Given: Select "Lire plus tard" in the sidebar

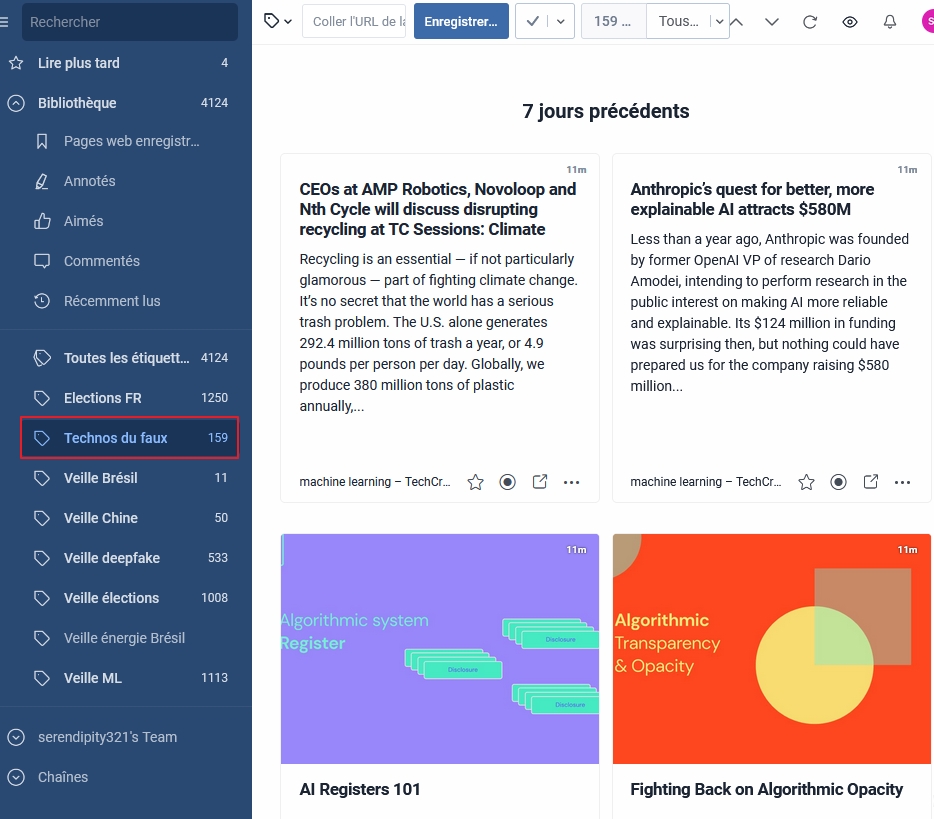Looking at the screenshot, I should (79, 63).
